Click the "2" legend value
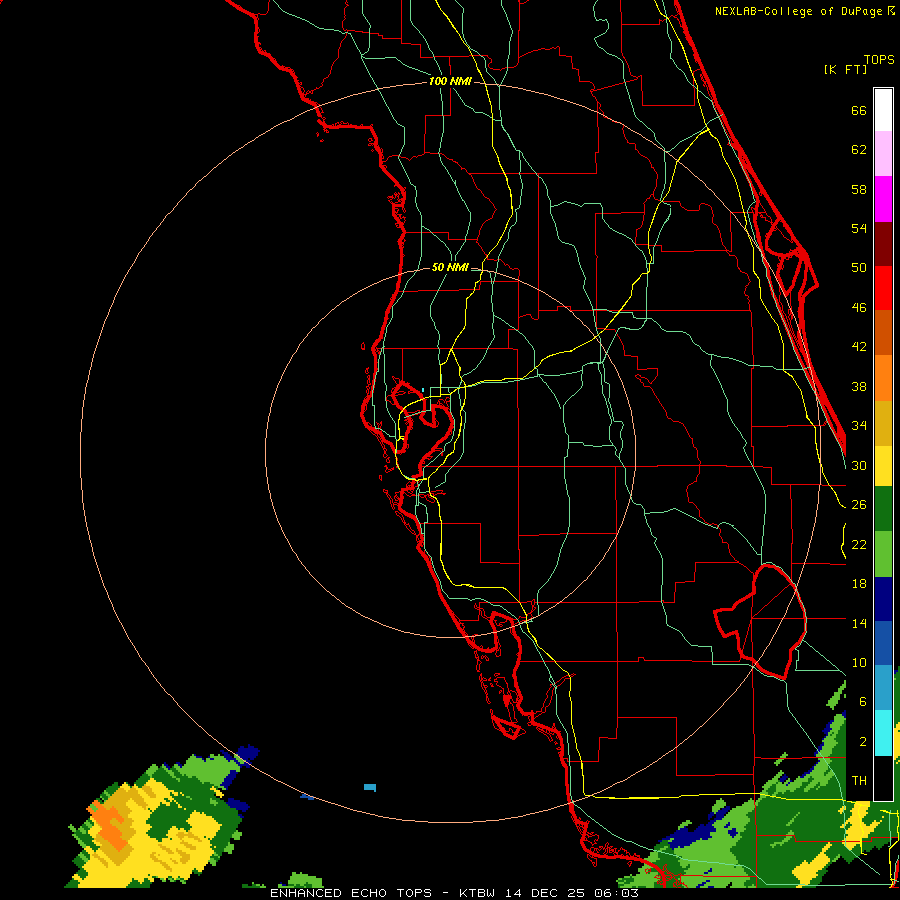 pyautogui.click(x=863, y=742)
